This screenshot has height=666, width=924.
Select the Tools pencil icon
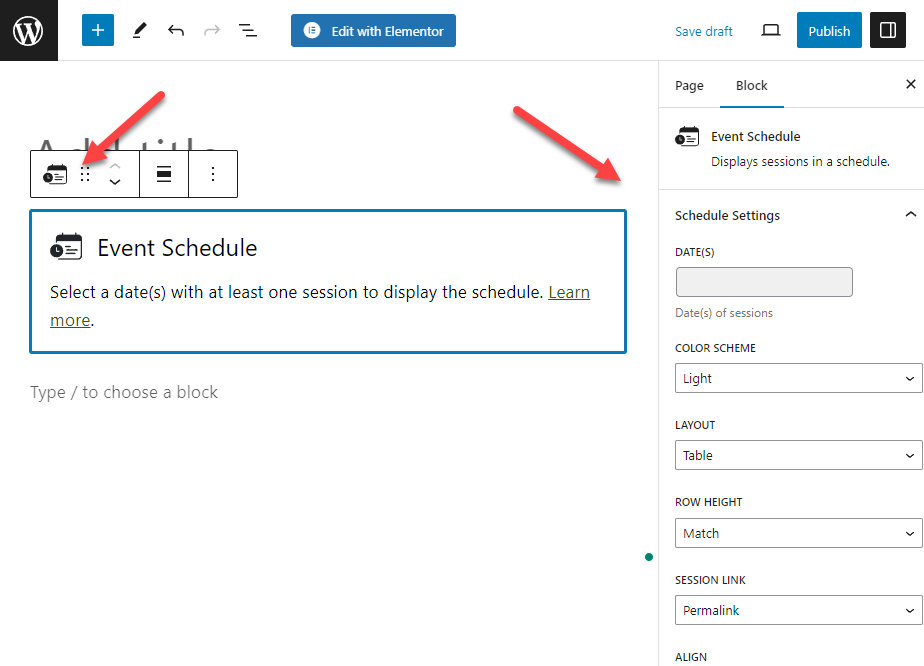click(x=140, y=30)
